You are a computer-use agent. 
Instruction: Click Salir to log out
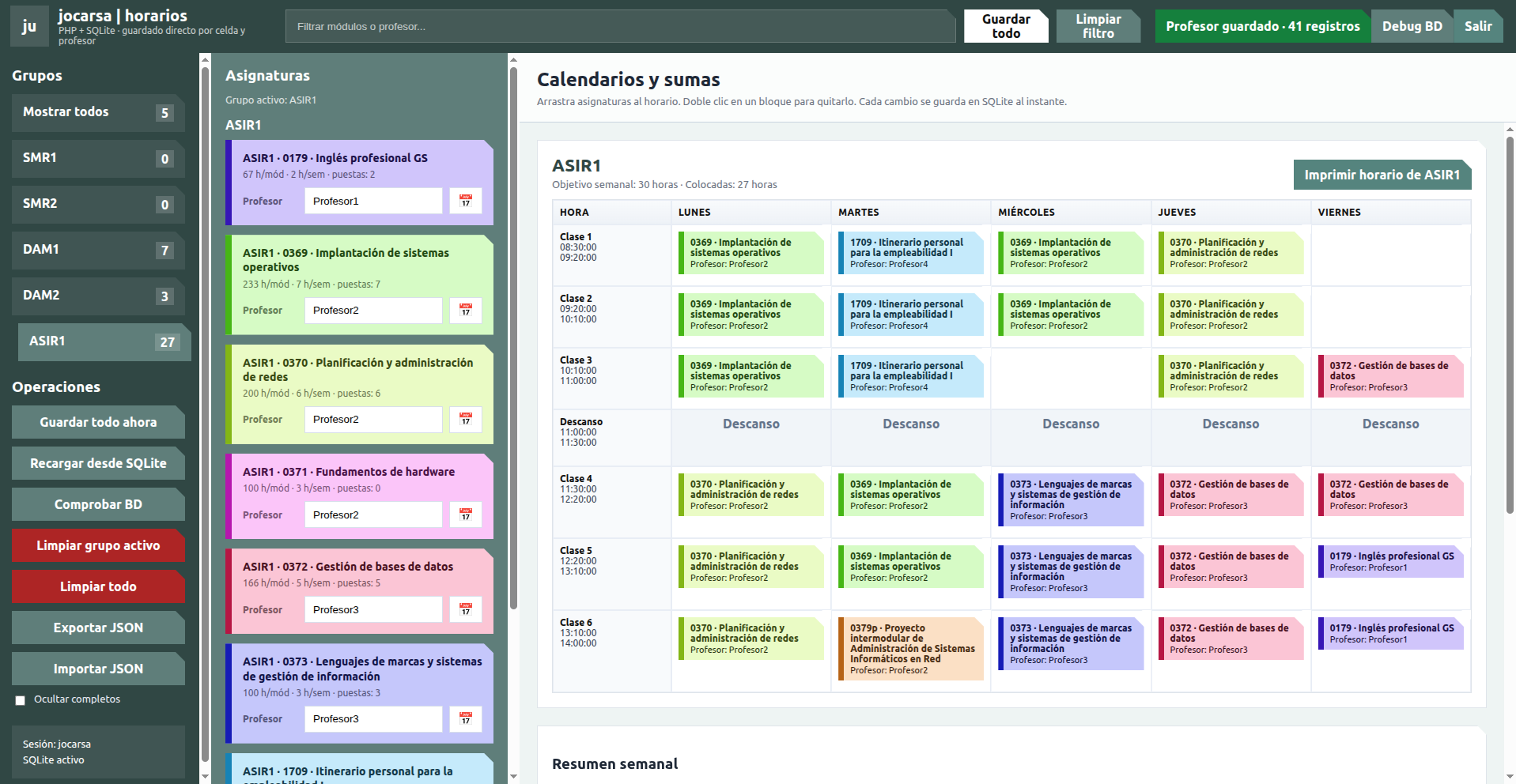1478,26
